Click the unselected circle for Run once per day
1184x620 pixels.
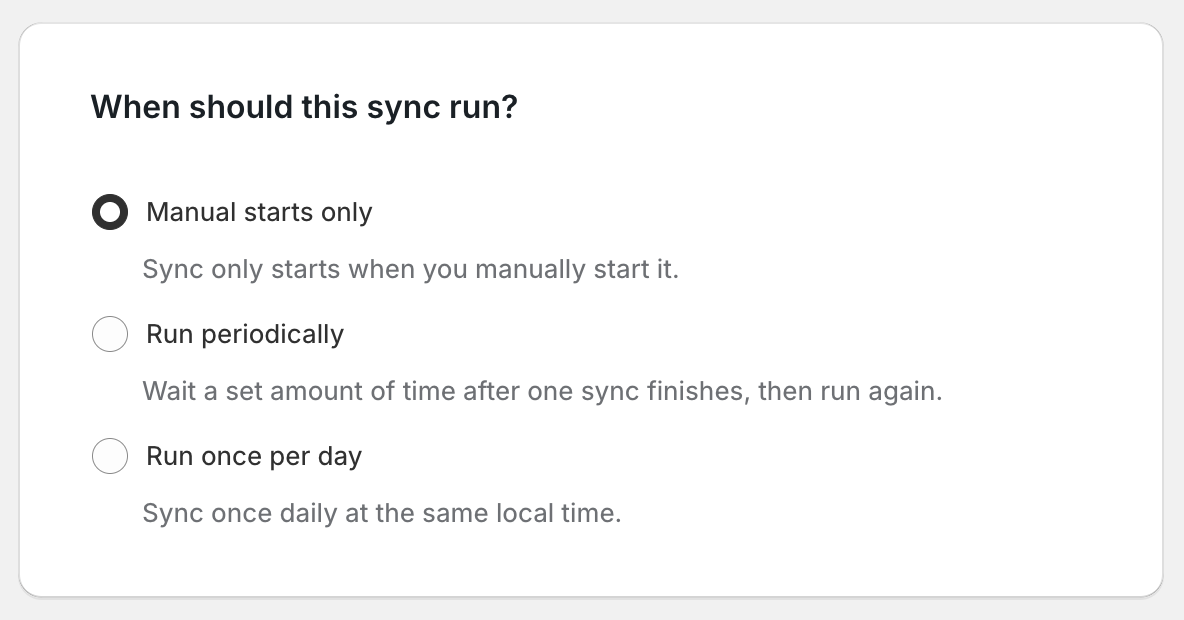tap(110, 456)
